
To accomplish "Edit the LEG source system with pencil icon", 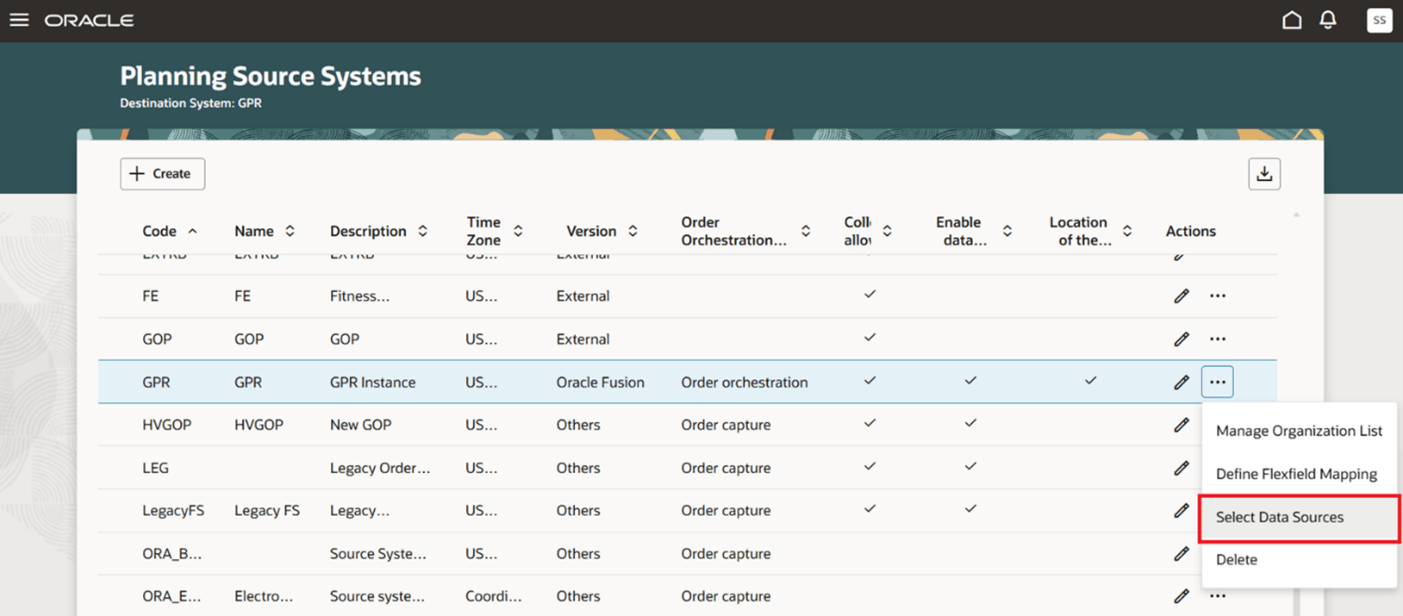I will pyautogui.click(x=1182, y=467).
